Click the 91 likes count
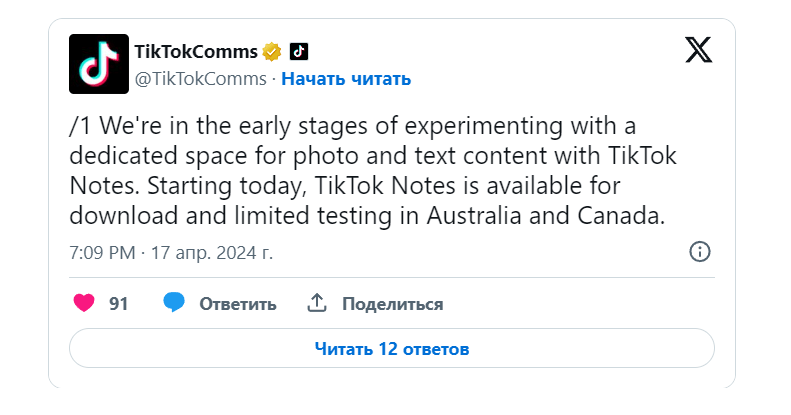This screenshot has width=791, height=415. pyautogui.click(x=119, y=303)
